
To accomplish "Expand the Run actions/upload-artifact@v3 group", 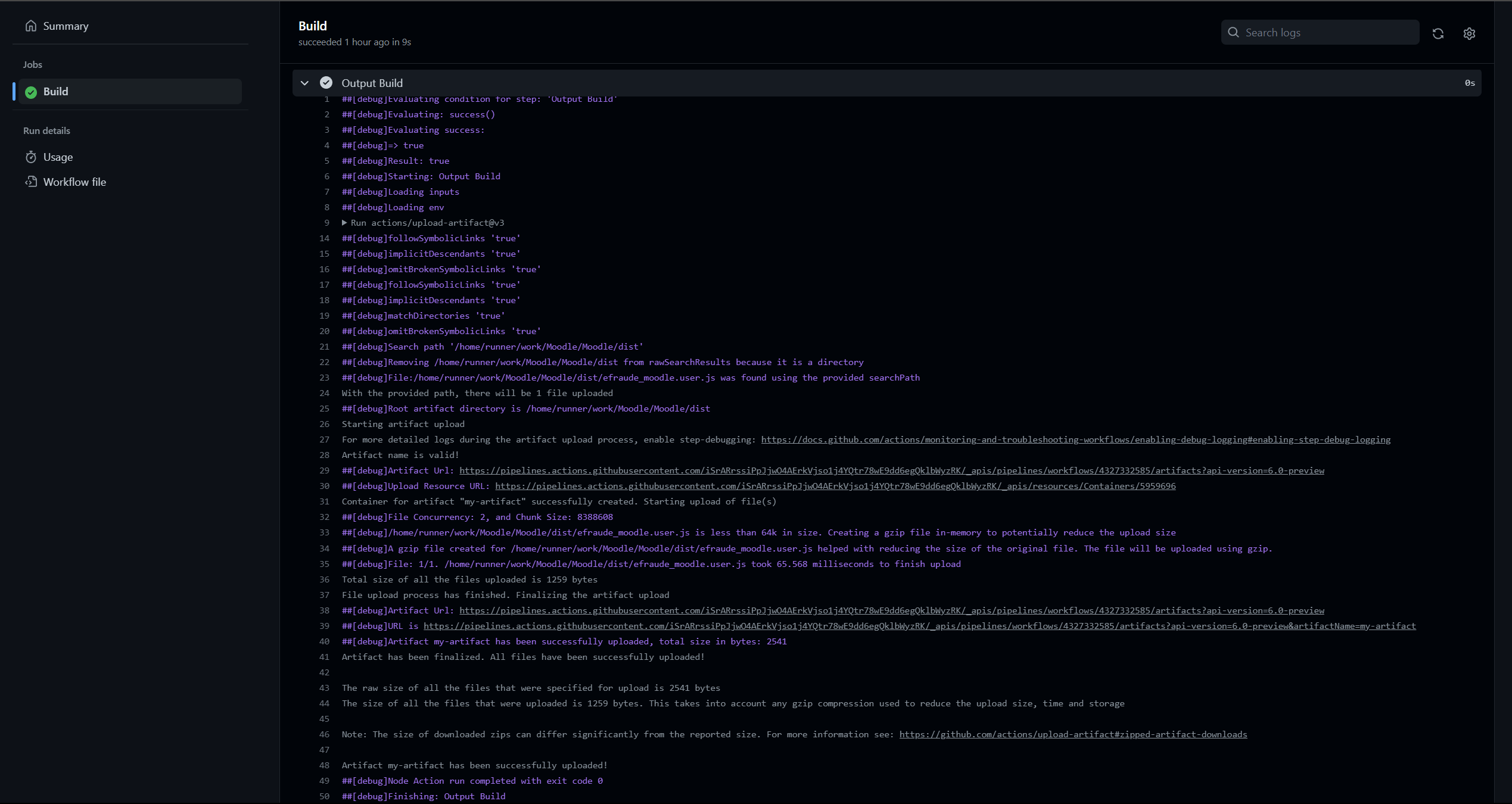I will pyautogui.click(x=344, y=223).
